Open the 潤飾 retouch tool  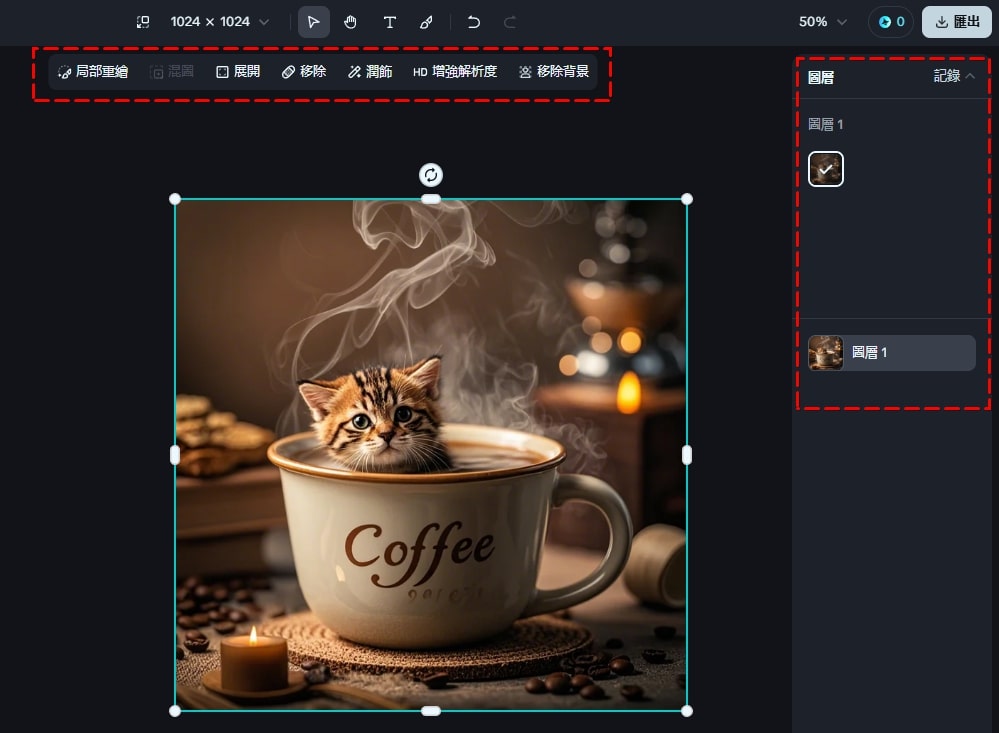coord(370,72)
